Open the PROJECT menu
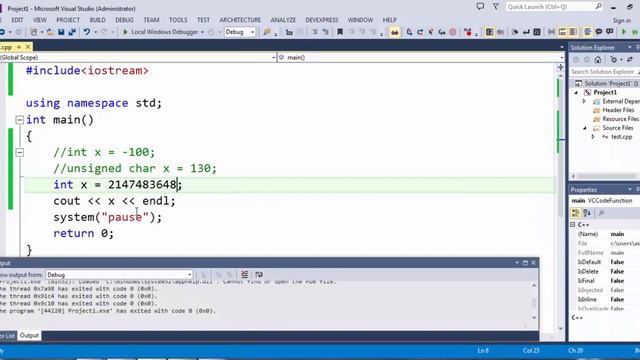The image size is (640, 360). coord(68,20)
